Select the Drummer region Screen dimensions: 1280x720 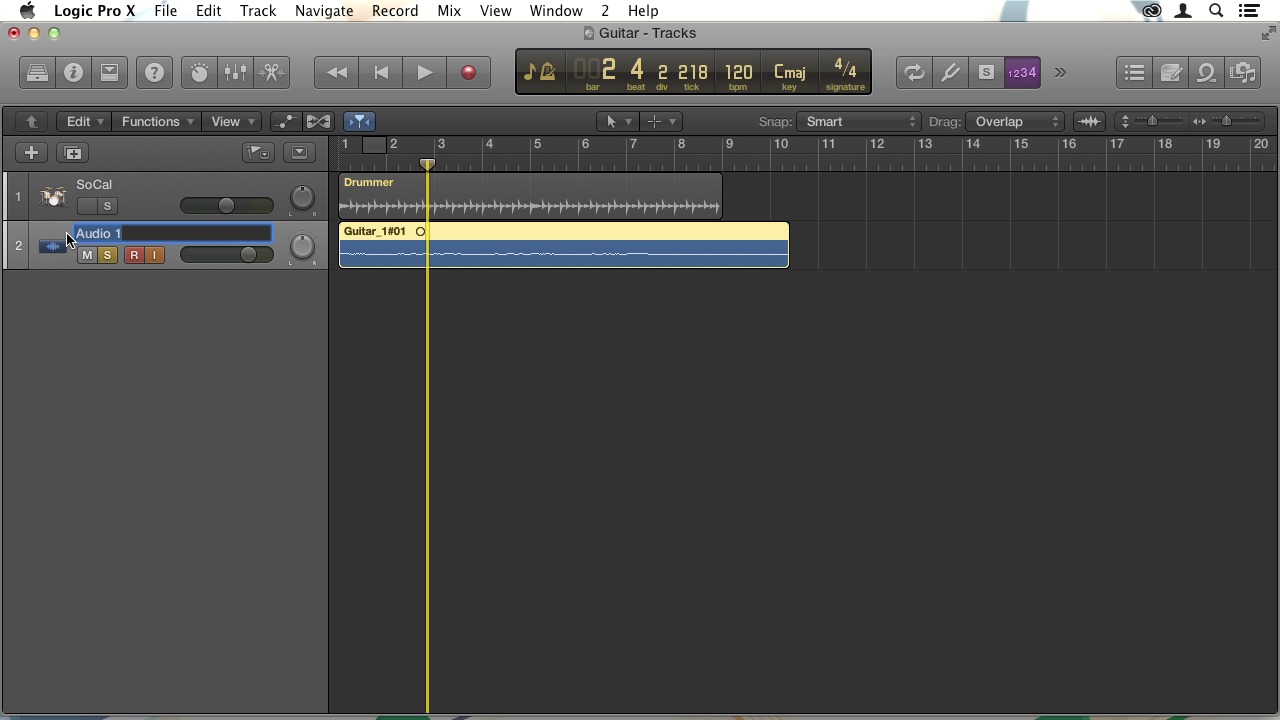(530, 196)
